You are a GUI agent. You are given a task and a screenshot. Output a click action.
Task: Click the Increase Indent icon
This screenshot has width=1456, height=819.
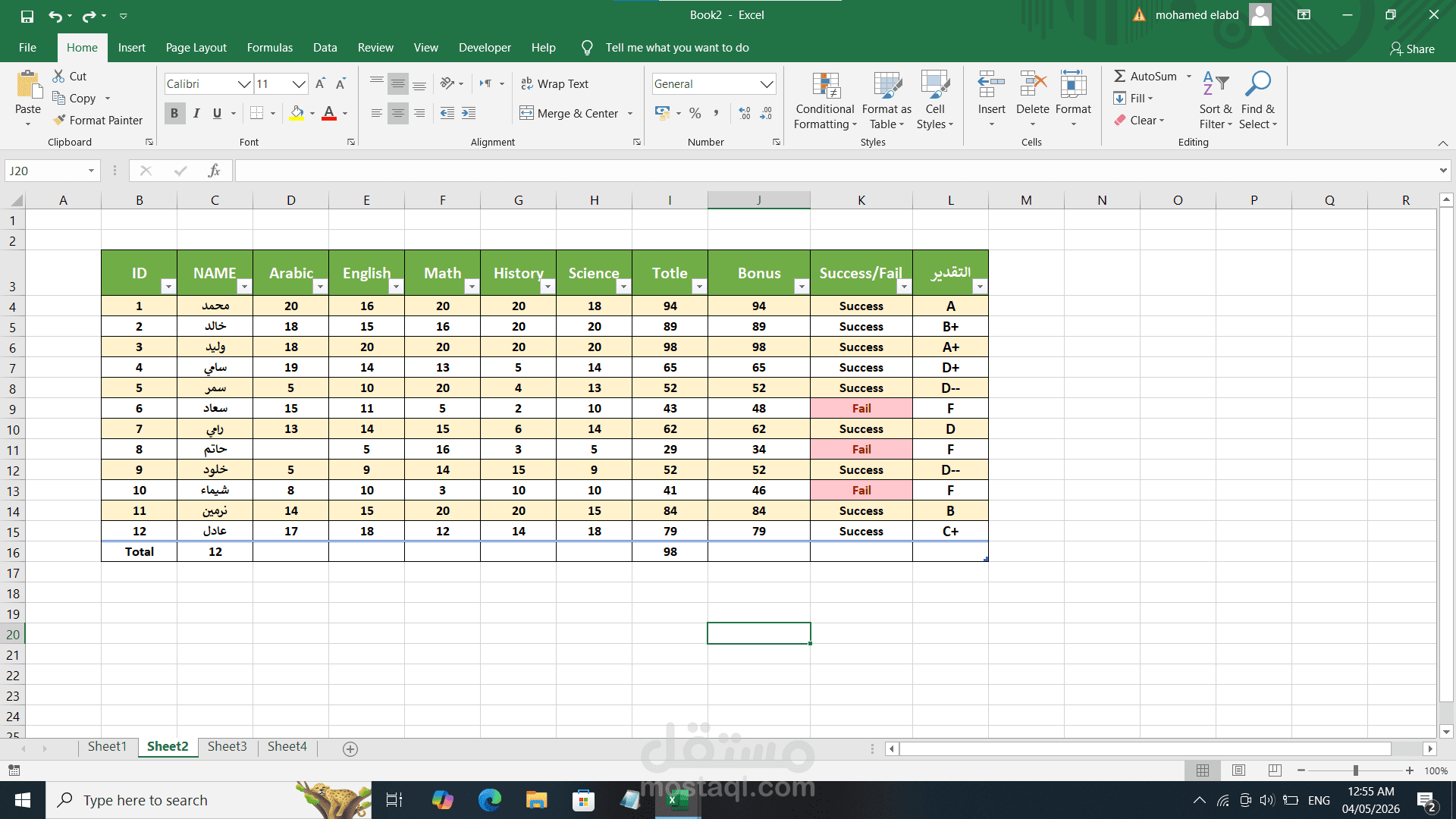[469, 113]
